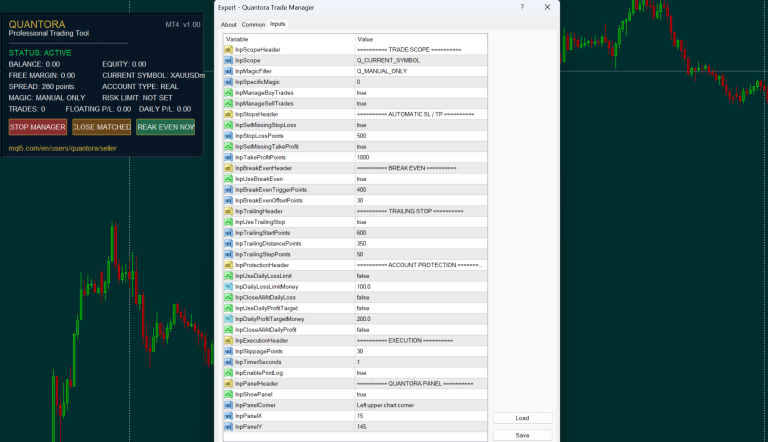Click the bool icon beside InpManageBuyTrades
Image resolution: width=768 pixels, height=442 pixels.
tap(228, 93)
